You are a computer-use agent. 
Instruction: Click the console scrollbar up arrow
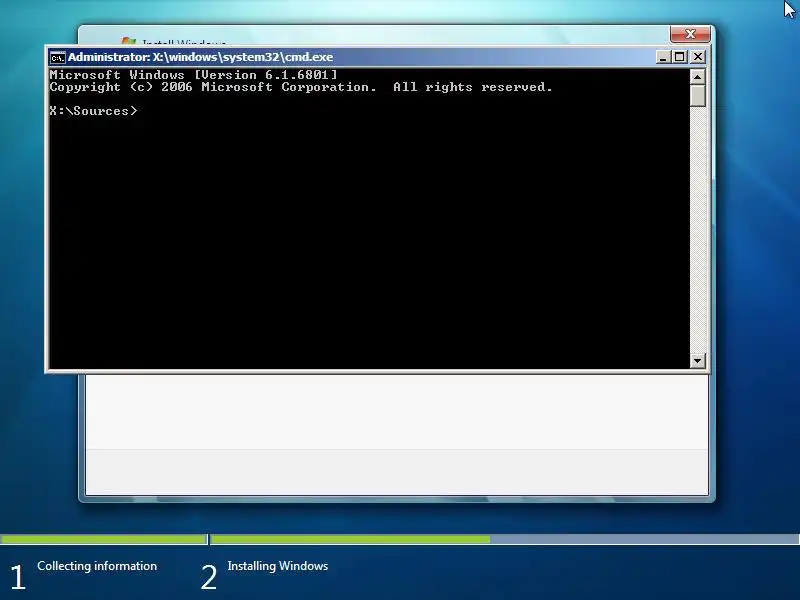click(x=697, y=77)
